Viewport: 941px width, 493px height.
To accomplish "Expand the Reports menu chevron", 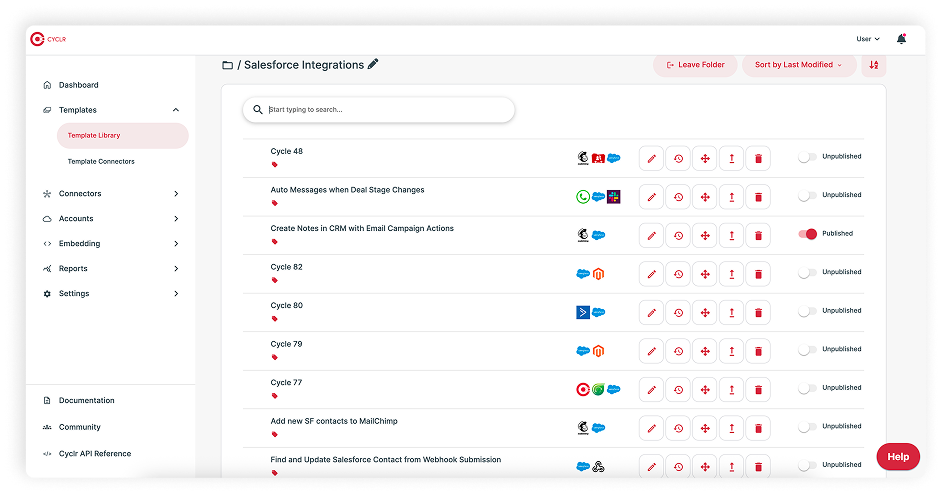I will [x=176, y=268].
